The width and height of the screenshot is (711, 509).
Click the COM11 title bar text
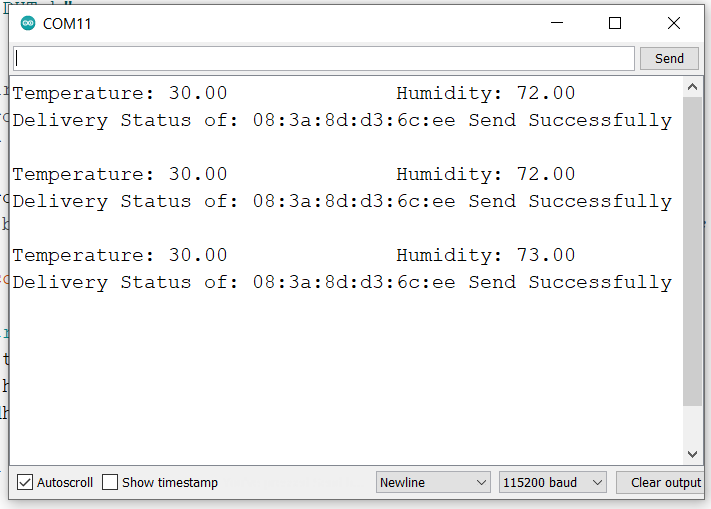coord(67,23)
